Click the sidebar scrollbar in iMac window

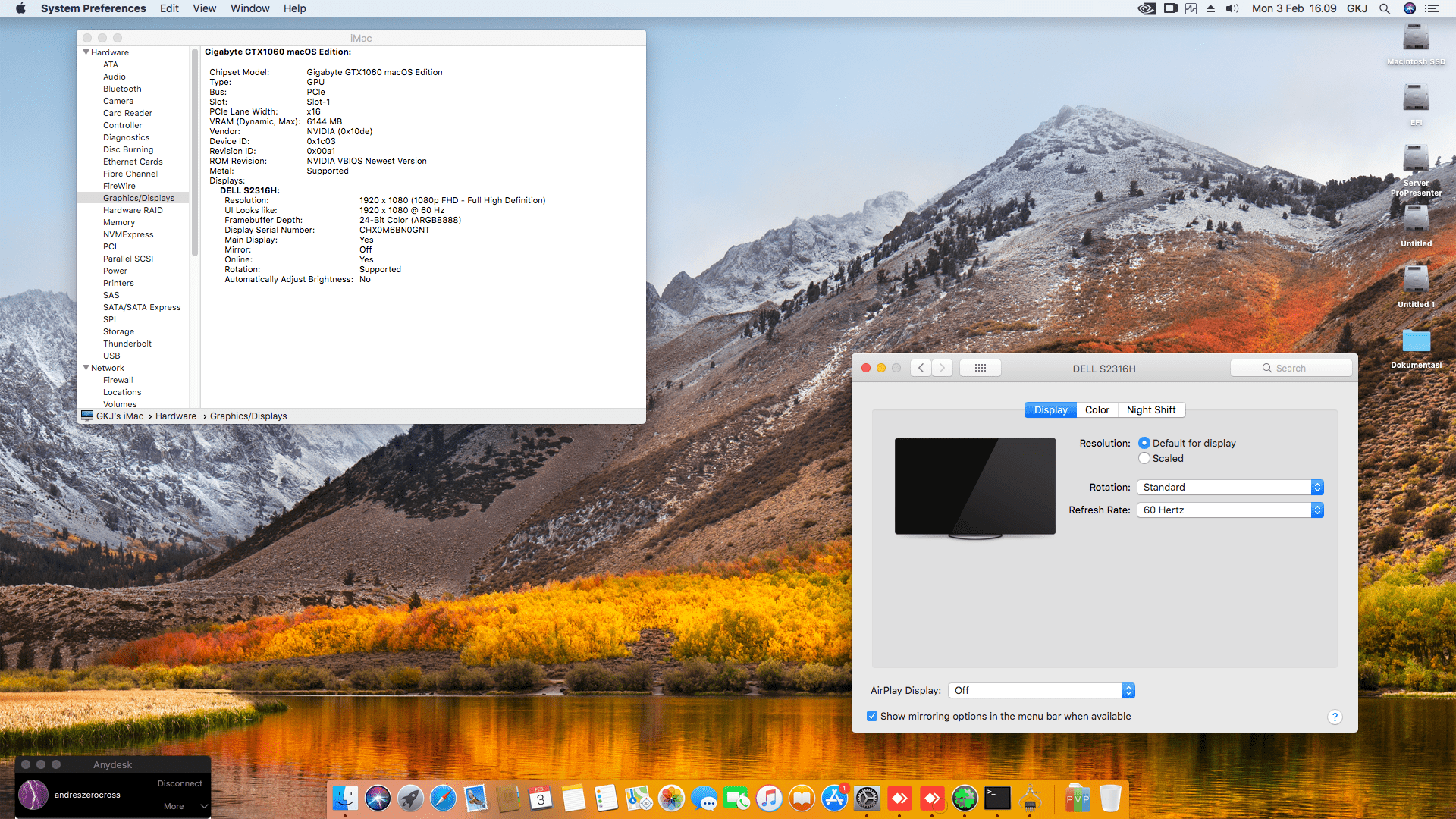(x=195, y=152)
